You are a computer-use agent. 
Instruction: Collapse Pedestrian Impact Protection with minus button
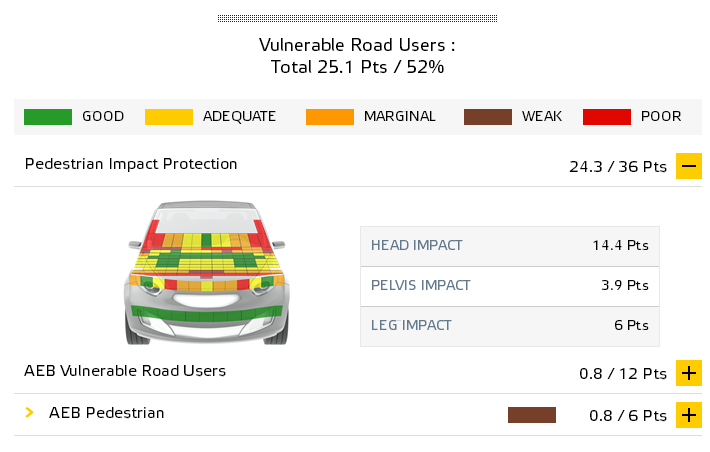point(689,166)
